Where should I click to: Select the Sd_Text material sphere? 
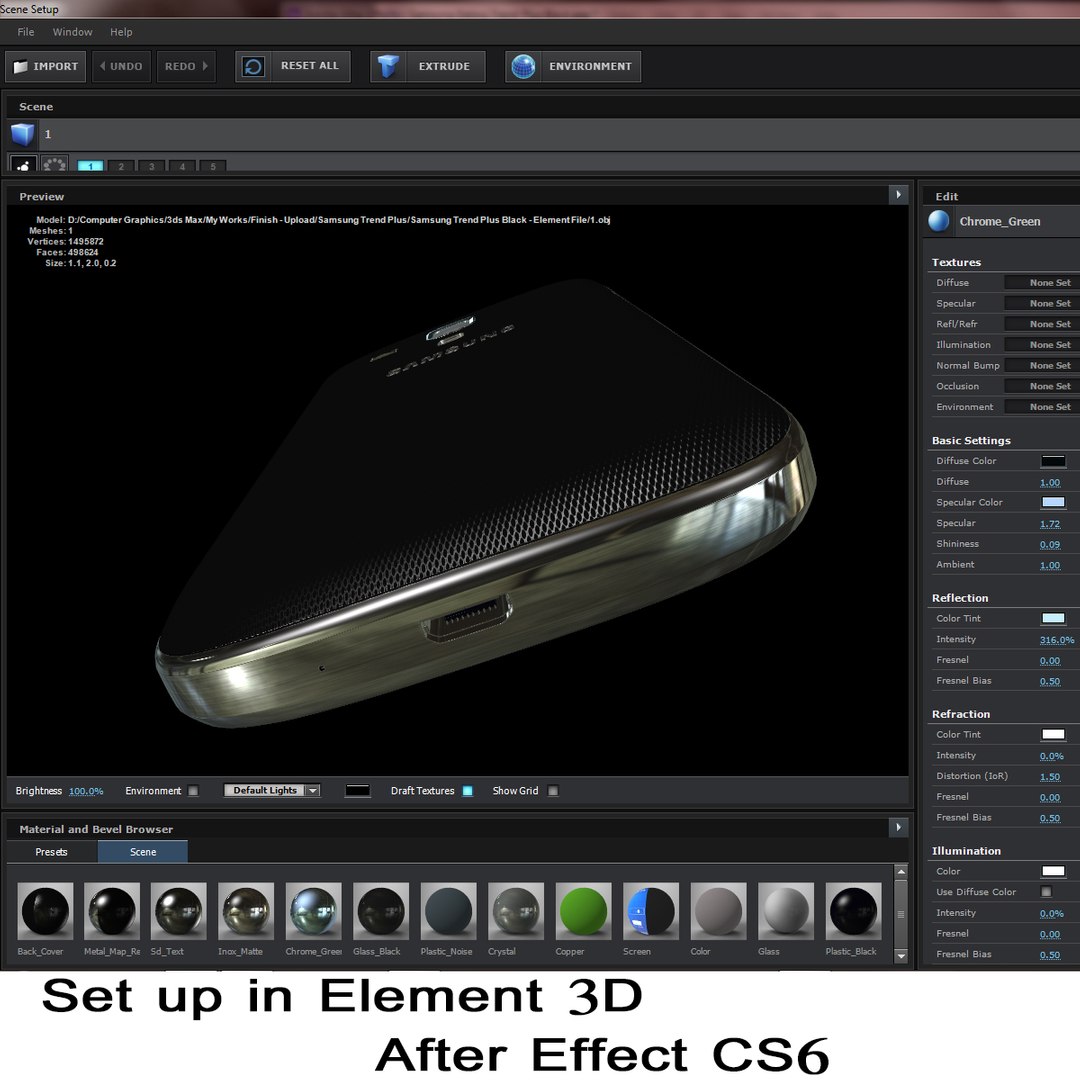[178, 911]
